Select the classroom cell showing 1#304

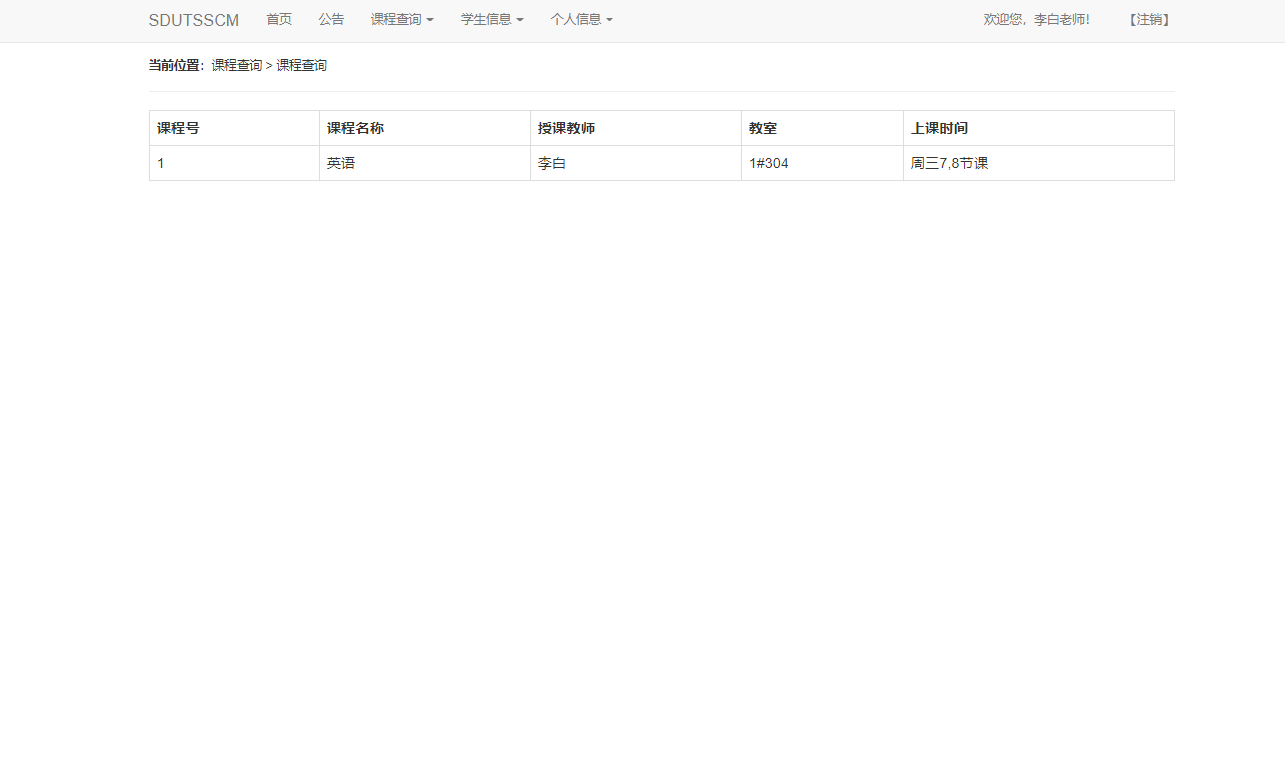[769, 162]
